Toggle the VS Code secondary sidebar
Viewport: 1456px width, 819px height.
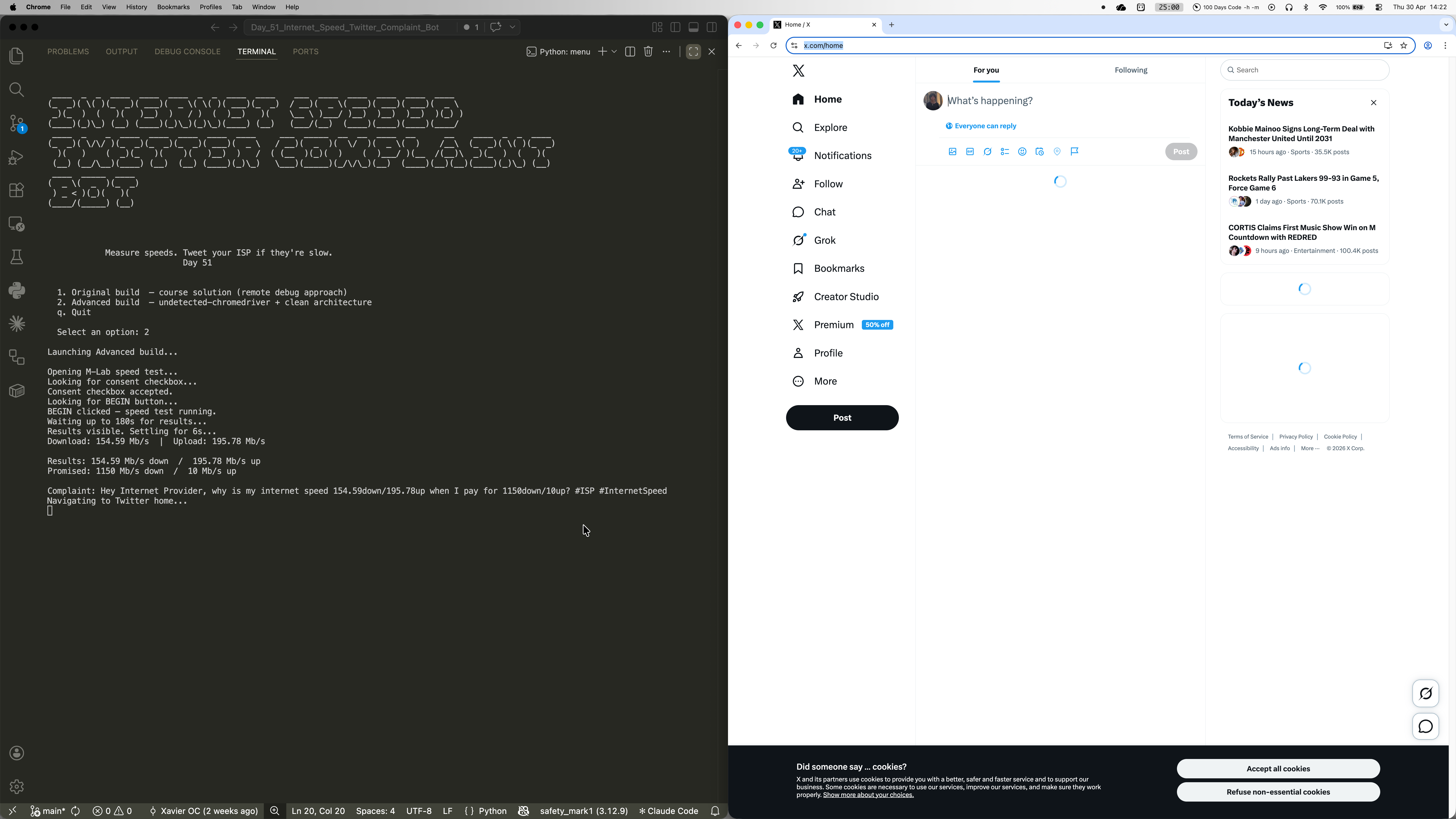click(712, 27)
